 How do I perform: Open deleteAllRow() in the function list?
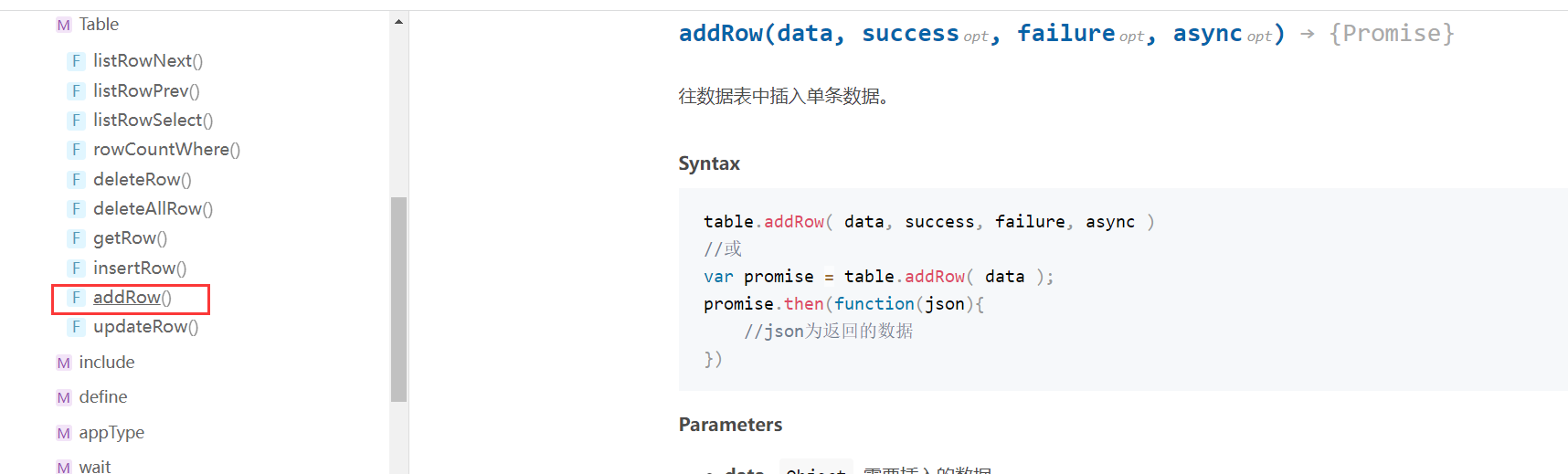tap(153, 208)
